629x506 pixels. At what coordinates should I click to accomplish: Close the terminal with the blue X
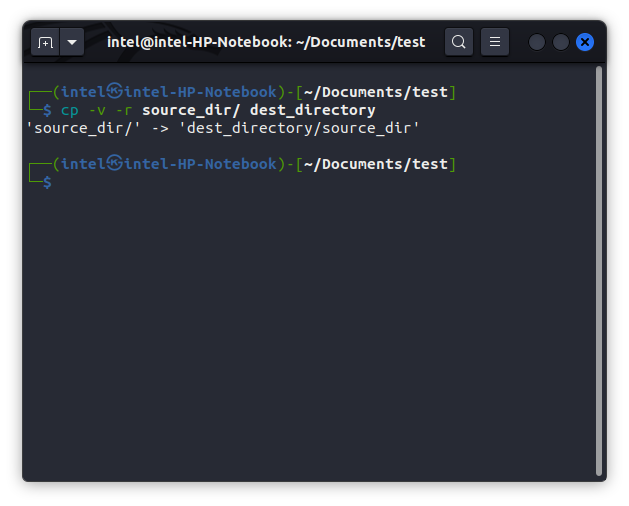[x=585, y=42]
